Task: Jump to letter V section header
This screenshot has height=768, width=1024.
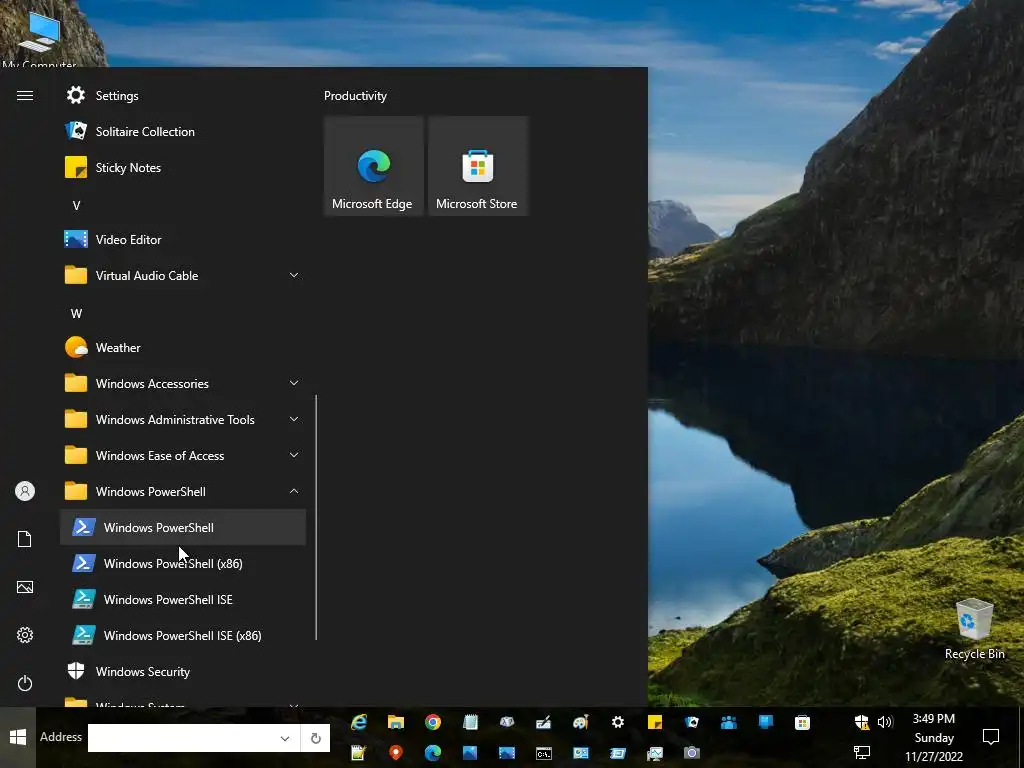Action: coord(76,206)
